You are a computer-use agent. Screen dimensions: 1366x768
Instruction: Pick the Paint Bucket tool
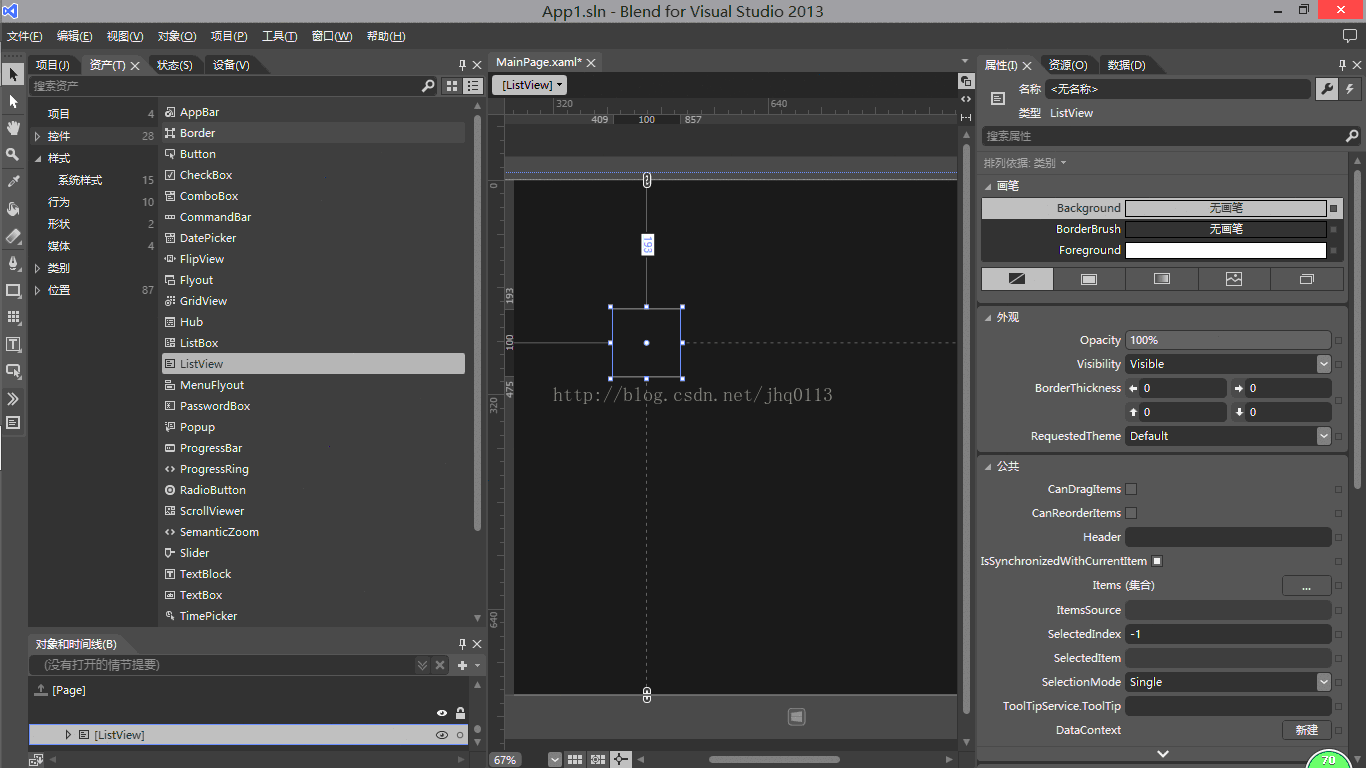click(x=13, y=209)
